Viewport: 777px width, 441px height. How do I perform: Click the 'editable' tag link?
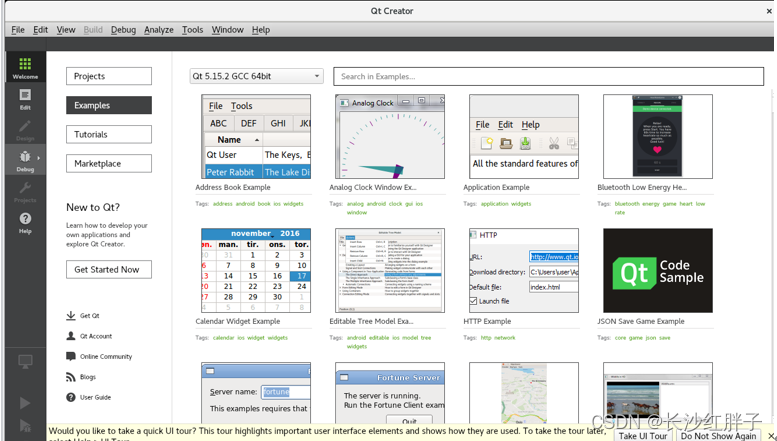pos(379,337)
